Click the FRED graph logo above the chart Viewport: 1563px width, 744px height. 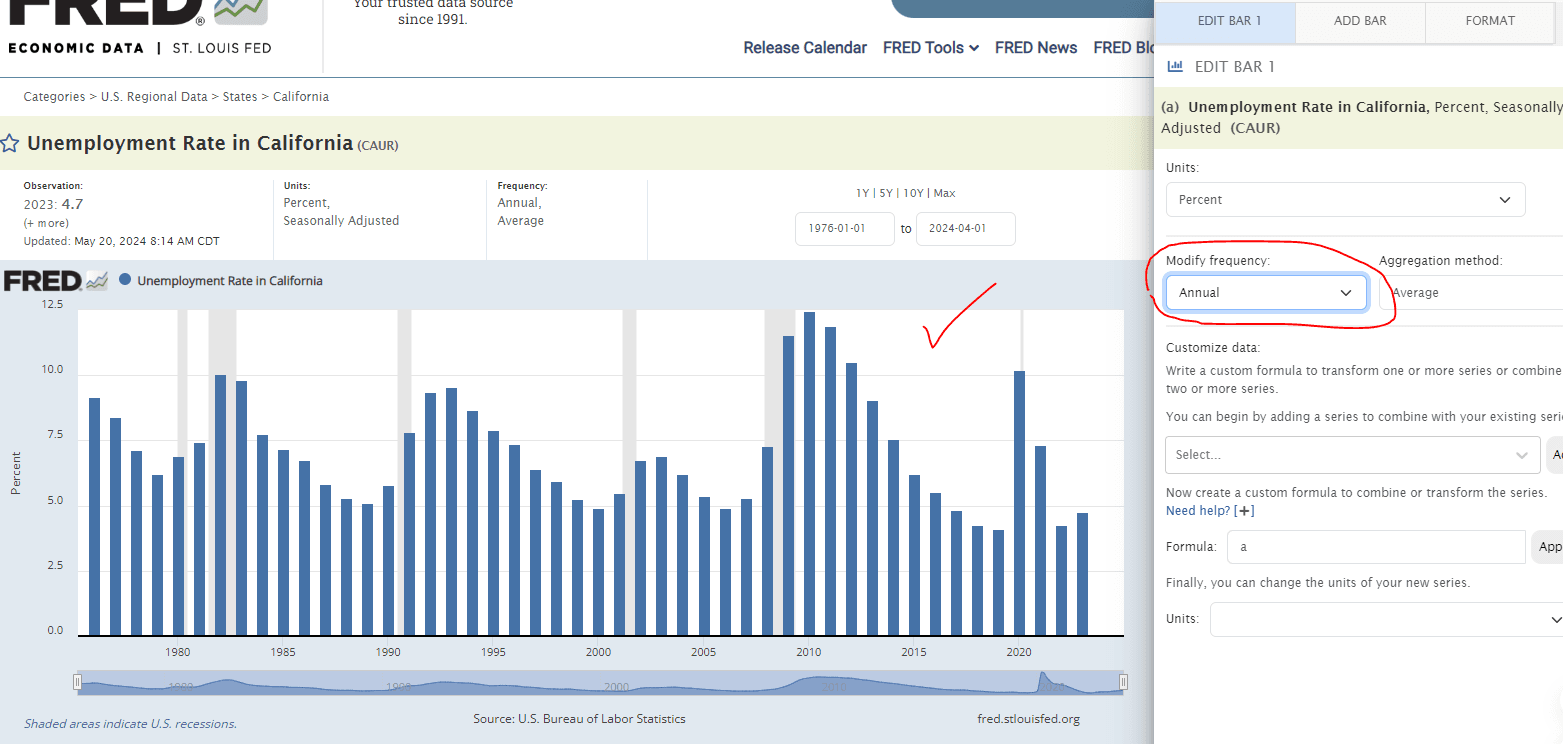[55, 281]
